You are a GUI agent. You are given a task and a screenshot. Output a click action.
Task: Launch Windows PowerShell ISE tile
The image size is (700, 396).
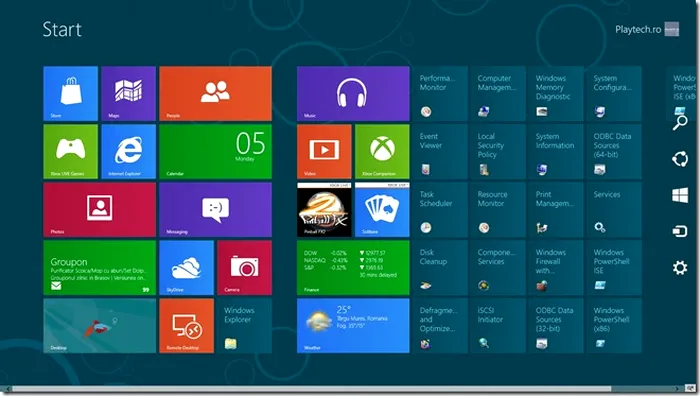click(x=614, y=267)
